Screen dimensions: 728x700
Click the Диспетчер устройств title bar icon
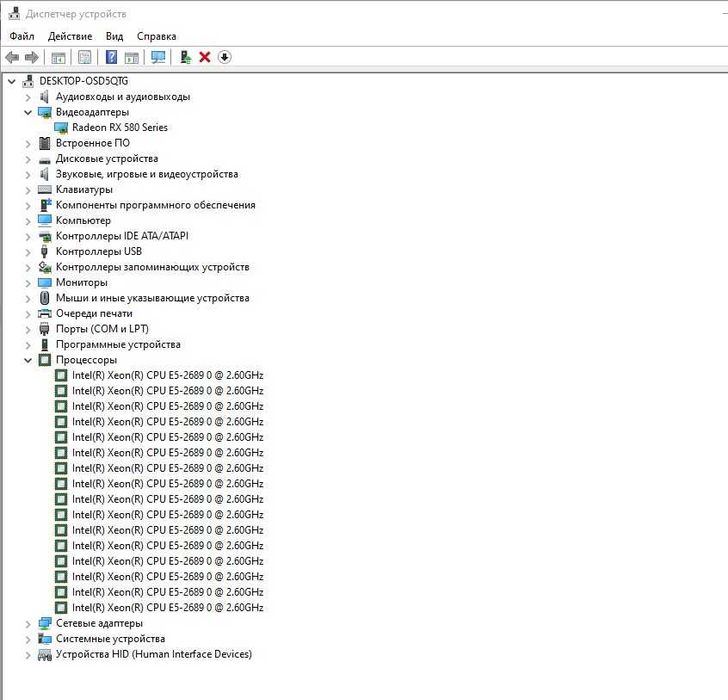[14, 13]
